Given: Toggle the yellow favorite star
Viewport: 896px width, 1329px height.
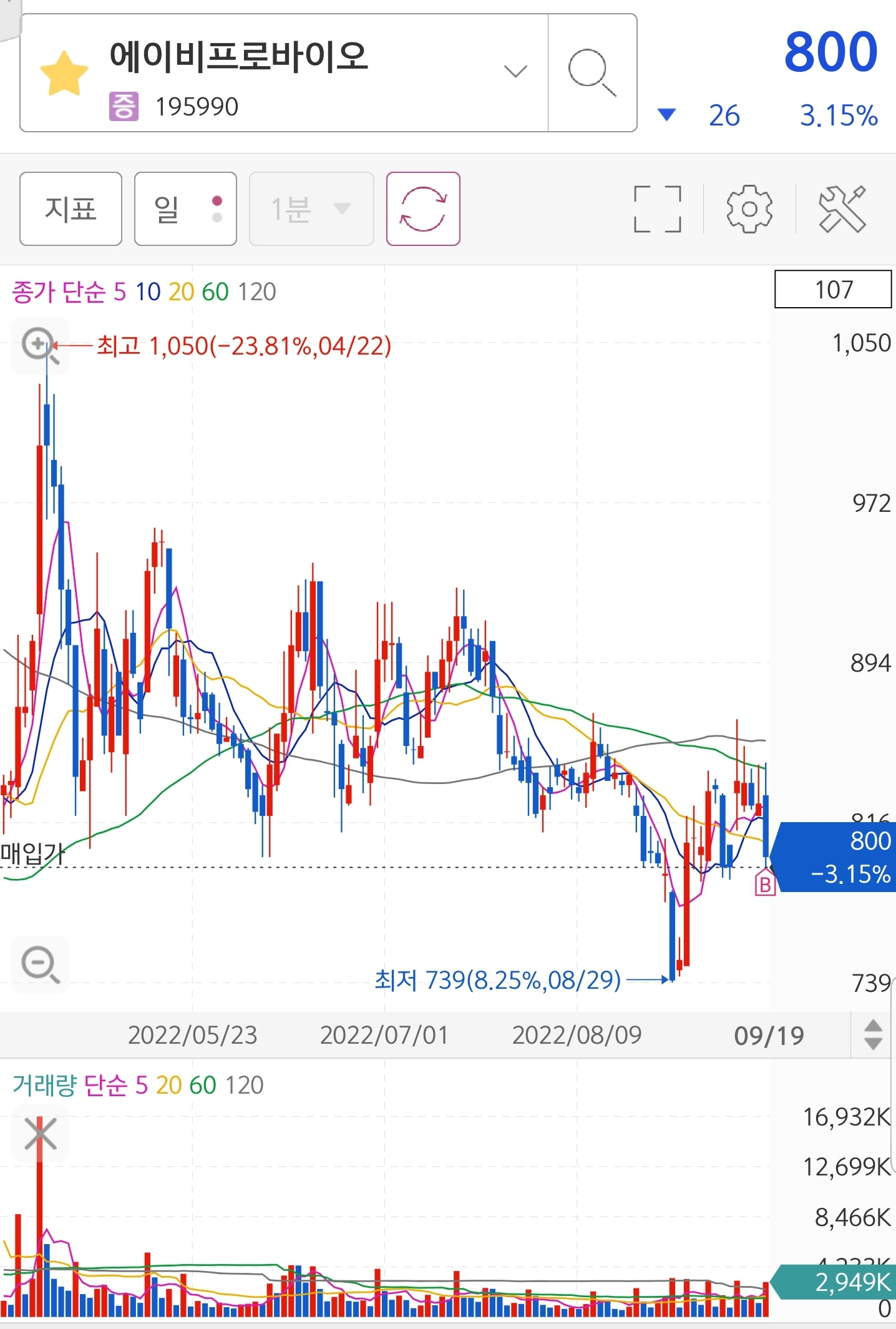Looking at the screenshot, I should (x=64, y=74).
